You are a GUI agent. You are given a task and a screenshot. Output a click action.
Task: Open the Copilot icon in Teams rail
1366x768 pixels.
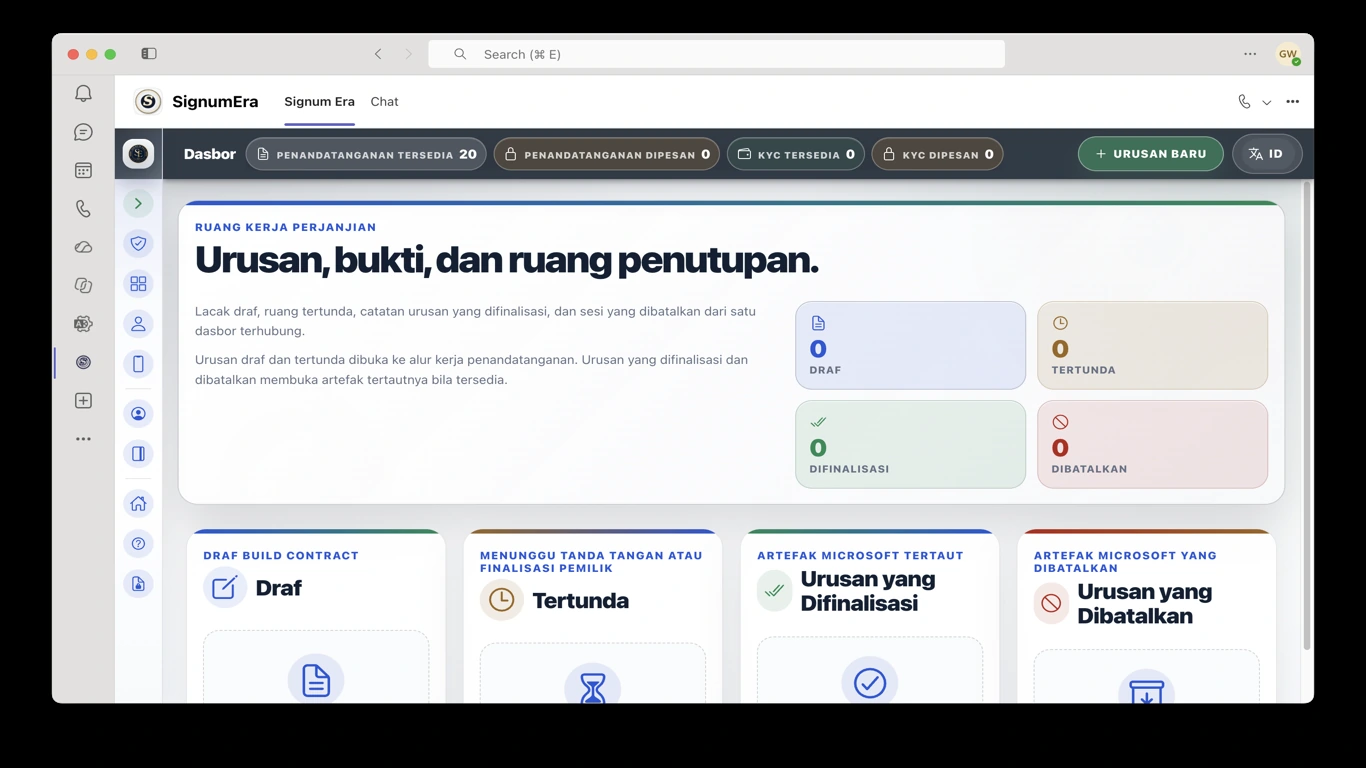tap(83, 285)
